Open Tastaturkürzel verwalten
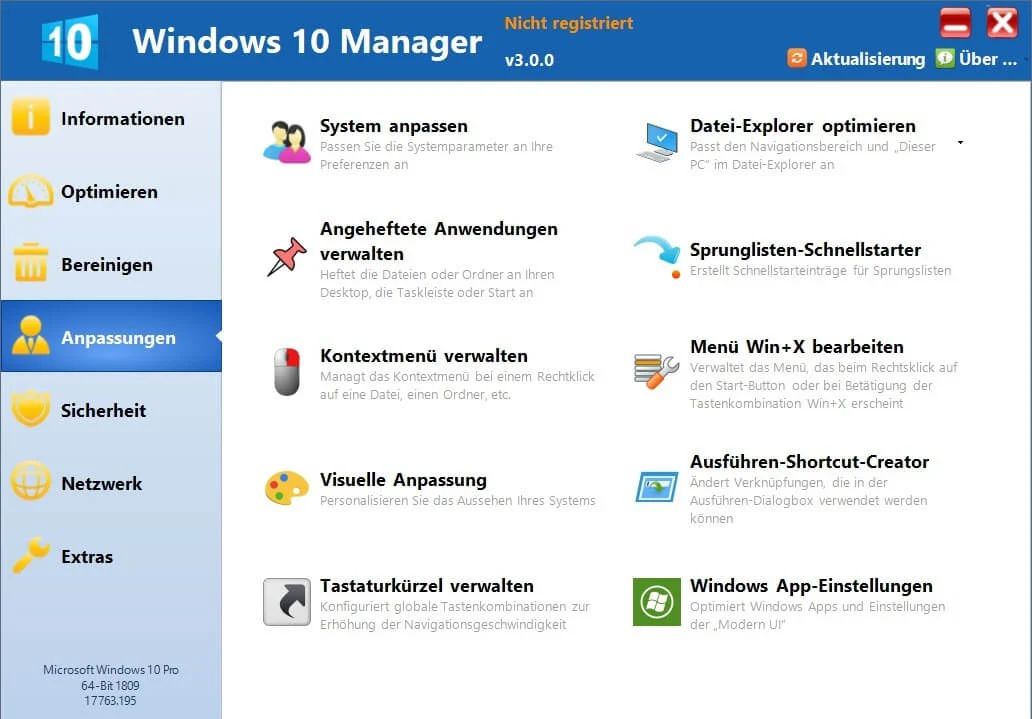1032x719 pixels. (426, 585)
